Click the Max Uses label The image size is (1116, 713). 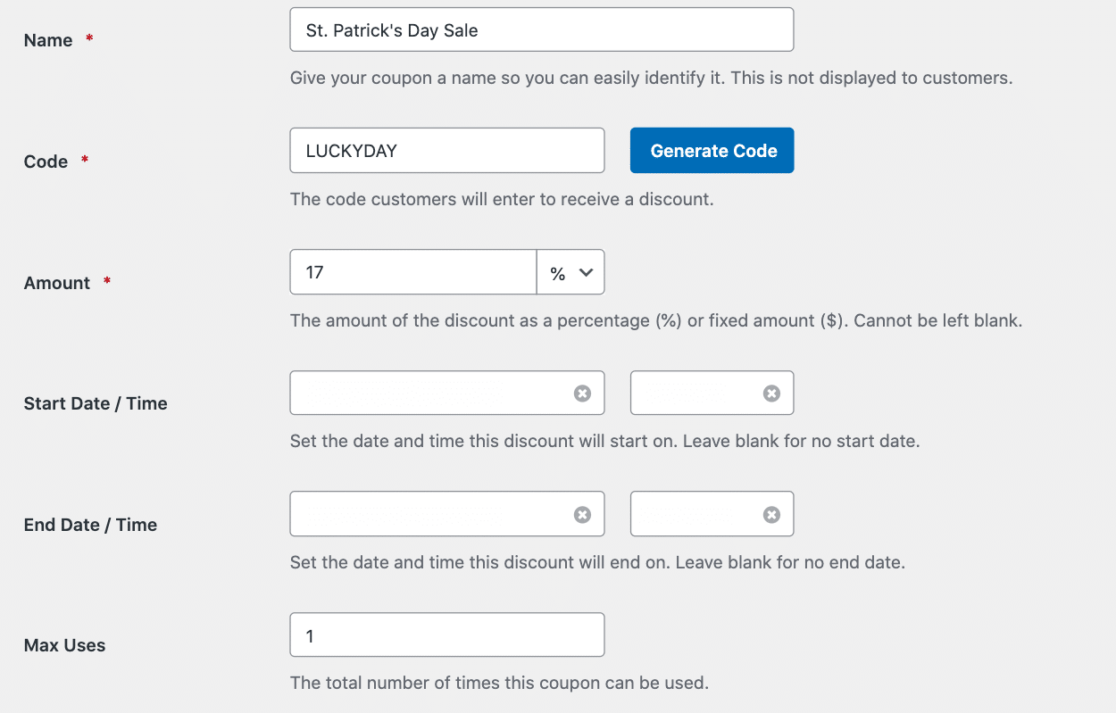(x=65, y=645)
